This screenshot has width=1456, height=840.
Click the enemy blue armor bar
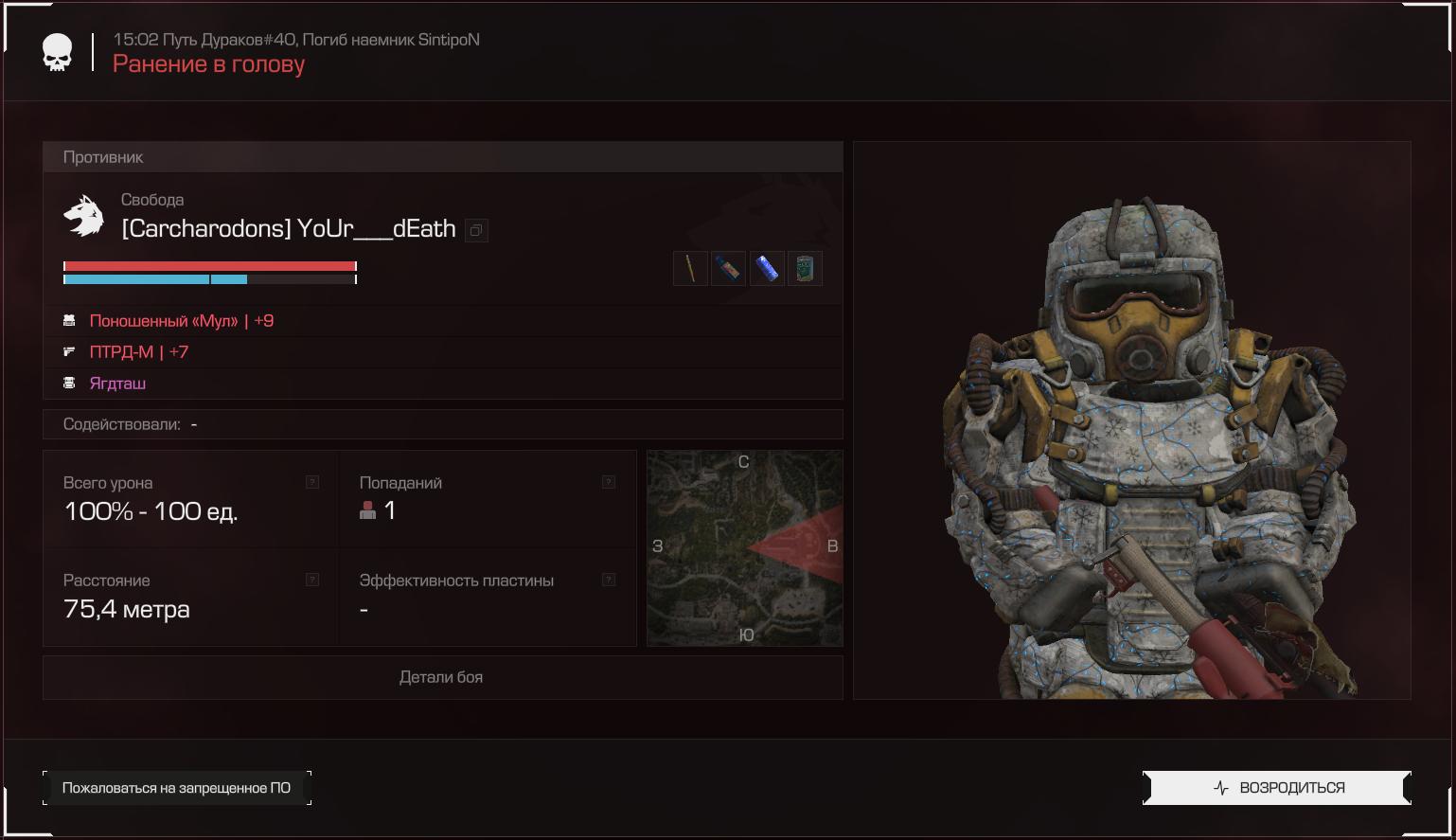210,279
